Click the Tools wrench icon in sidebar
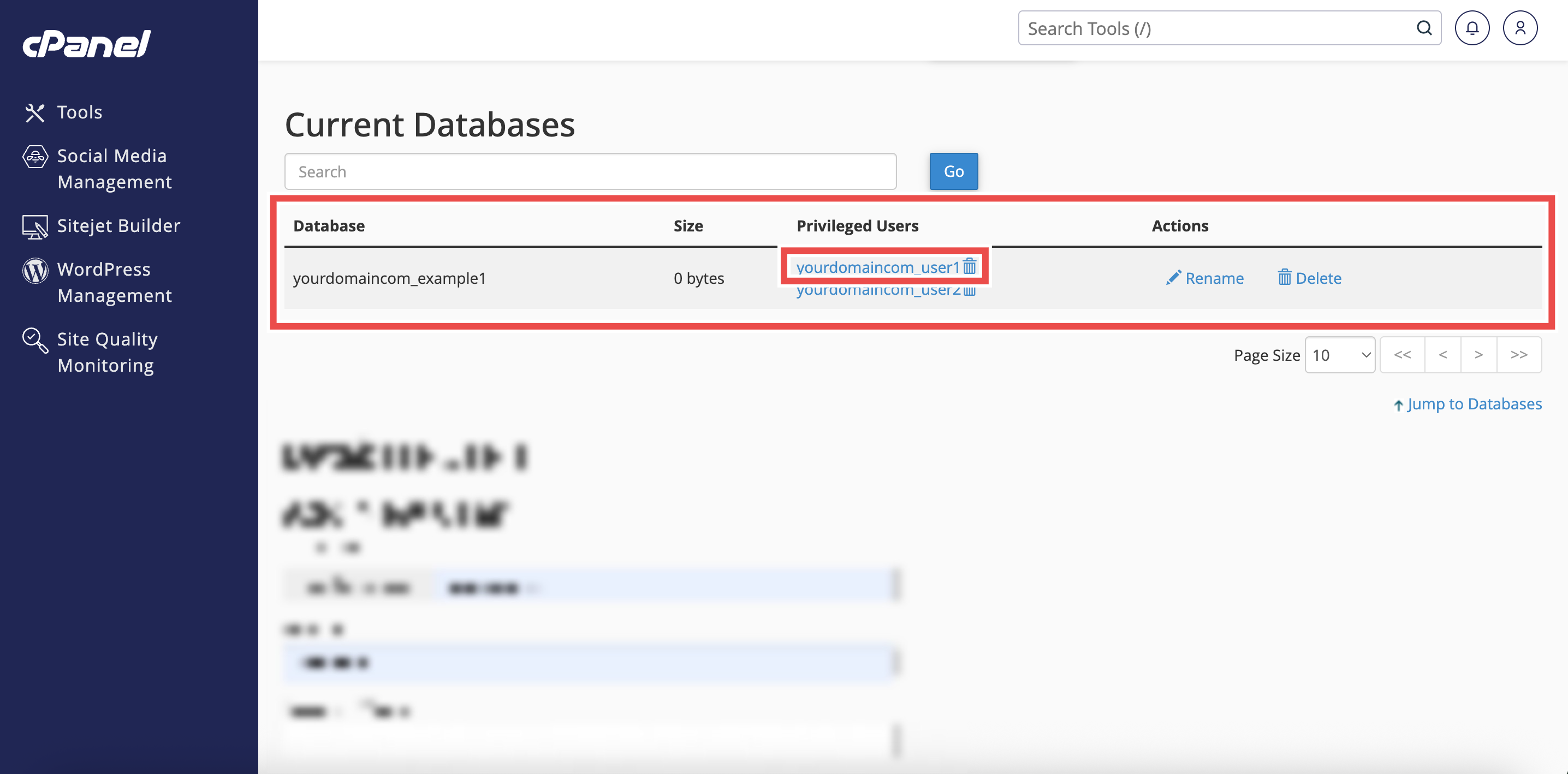The width and height of the screenshot is (1568, 774). pyautogui.click(x=35, y=112)
